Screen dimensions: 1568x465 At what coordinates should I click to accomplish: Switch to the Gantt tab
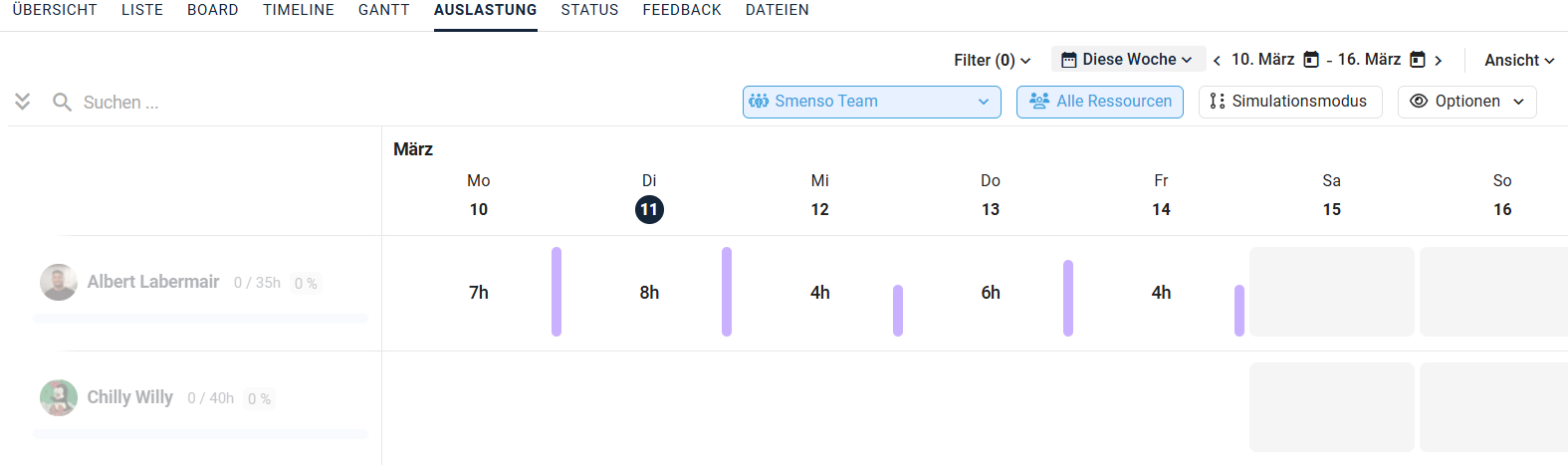point(383,10)
